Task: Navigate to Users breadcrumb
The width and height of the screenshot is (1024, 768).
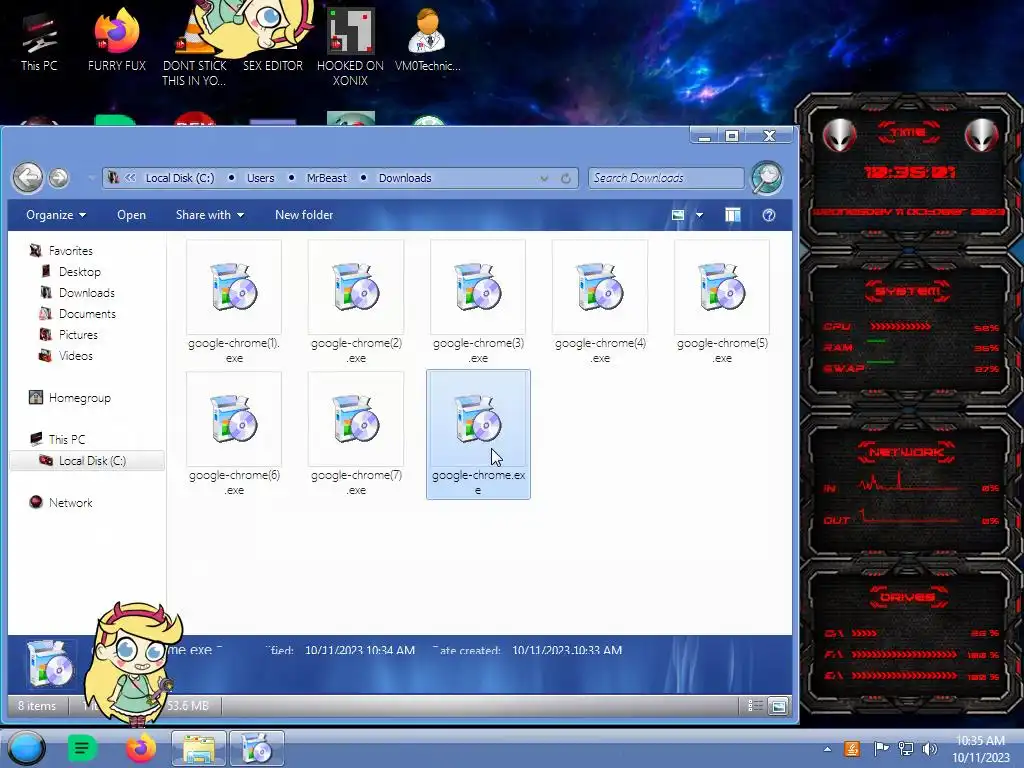Action: coord(261,178)
